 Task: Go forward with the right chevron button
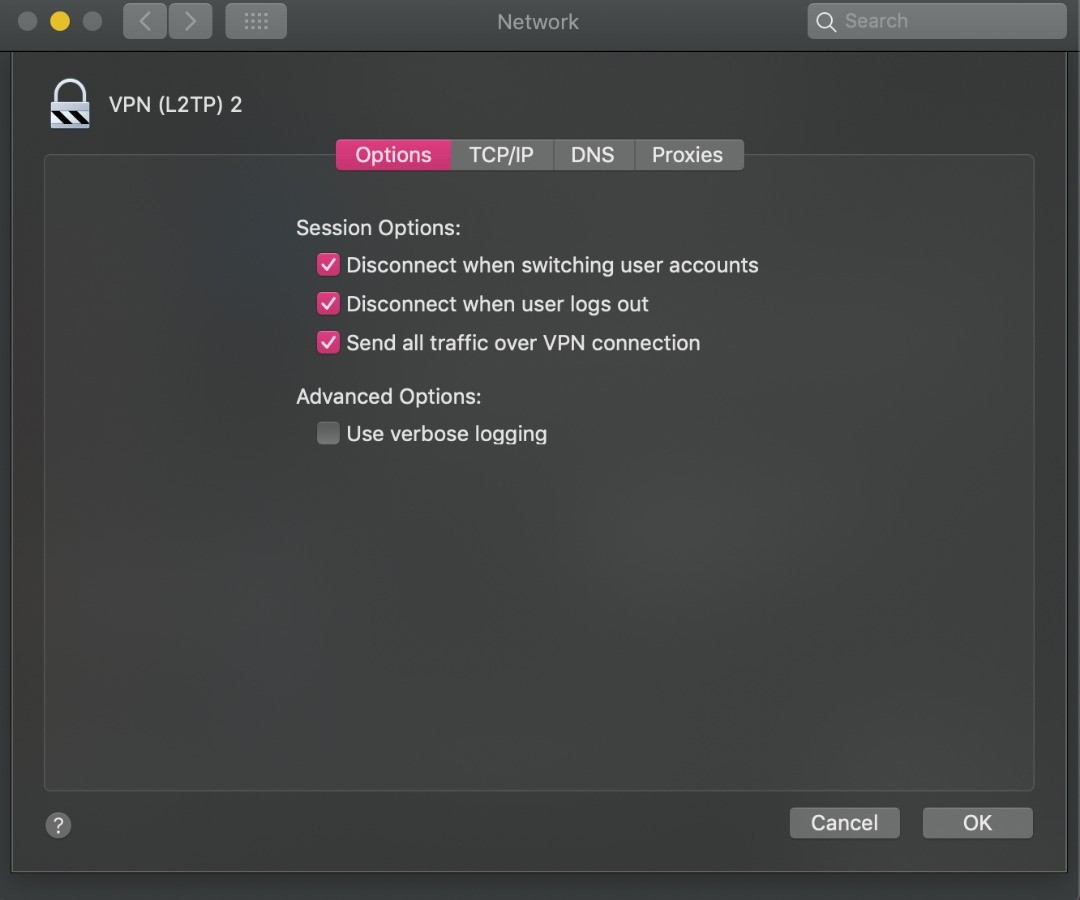tap(190, 21)
